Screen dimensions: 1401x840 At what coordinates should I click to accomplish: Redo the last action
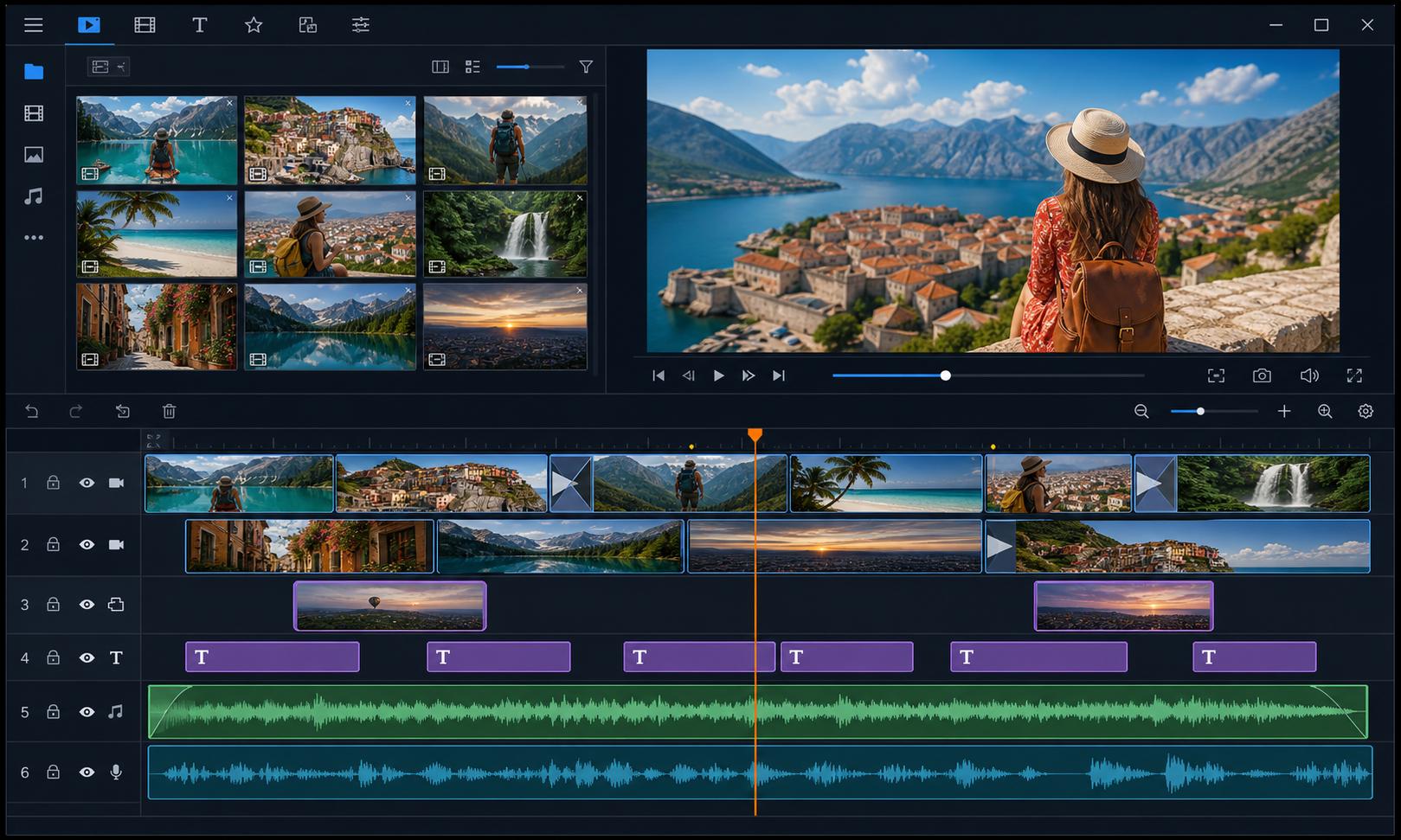pyautogui.click(x=76, y=411)
